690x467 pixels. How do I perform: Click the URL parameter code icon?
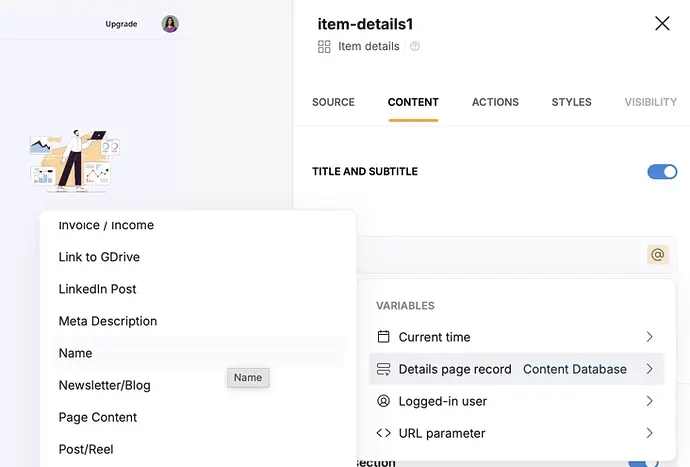point(383,433)
